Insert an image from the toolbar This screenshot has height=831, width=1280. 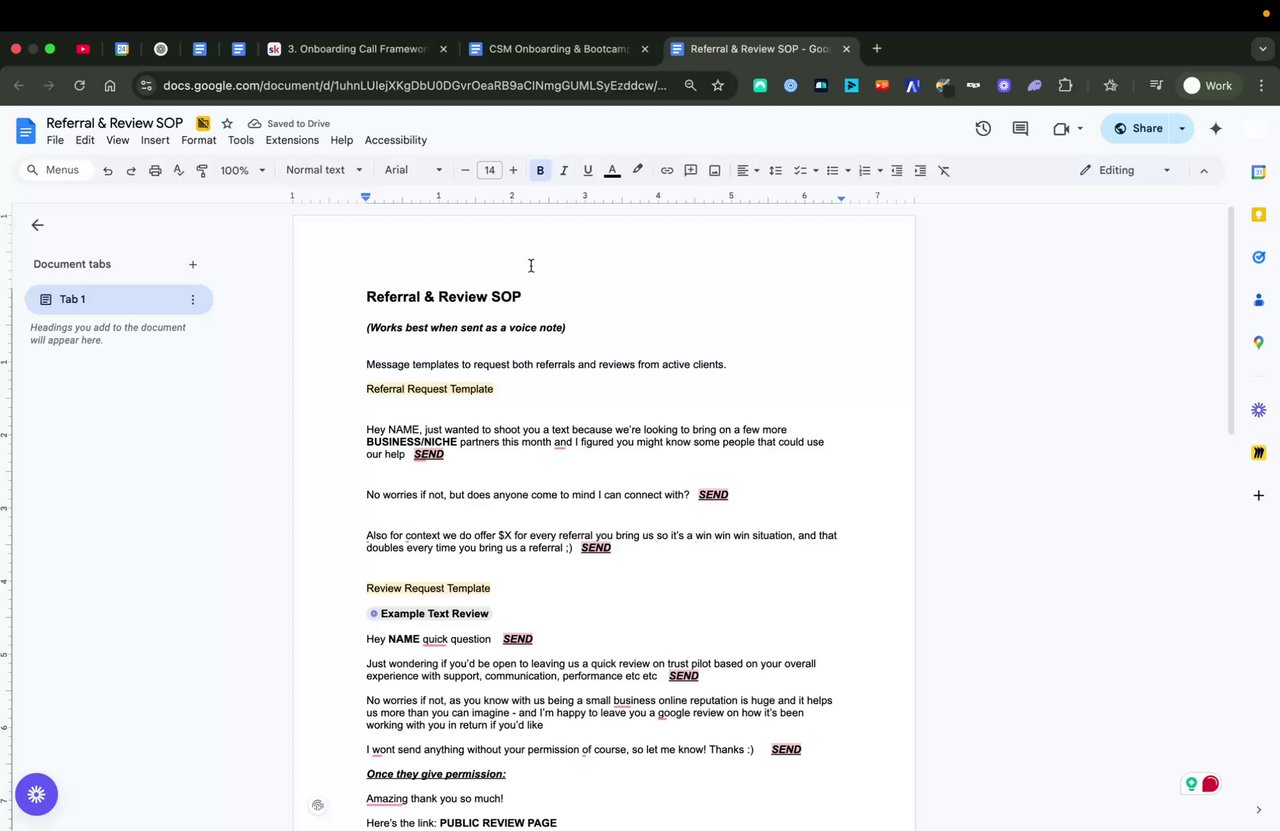(715, 171)
